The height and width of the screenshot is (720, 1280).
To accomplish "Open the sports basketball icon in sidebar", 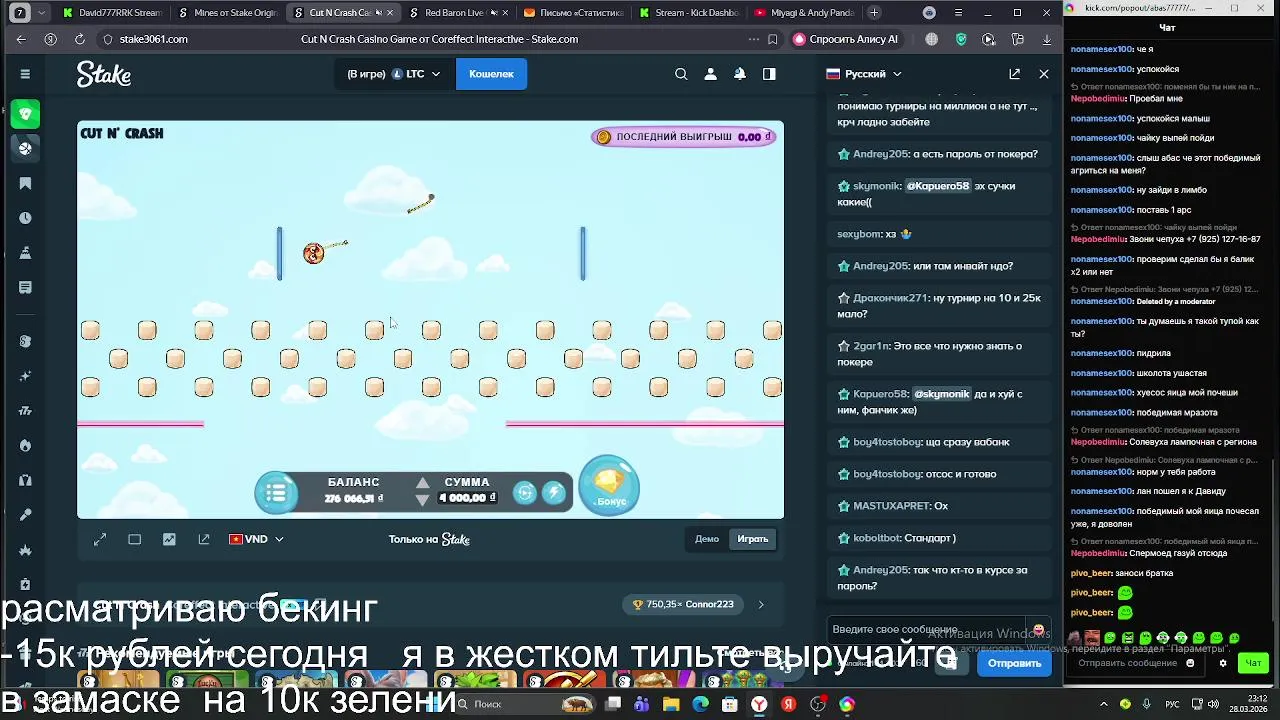I will click(25, 148).
